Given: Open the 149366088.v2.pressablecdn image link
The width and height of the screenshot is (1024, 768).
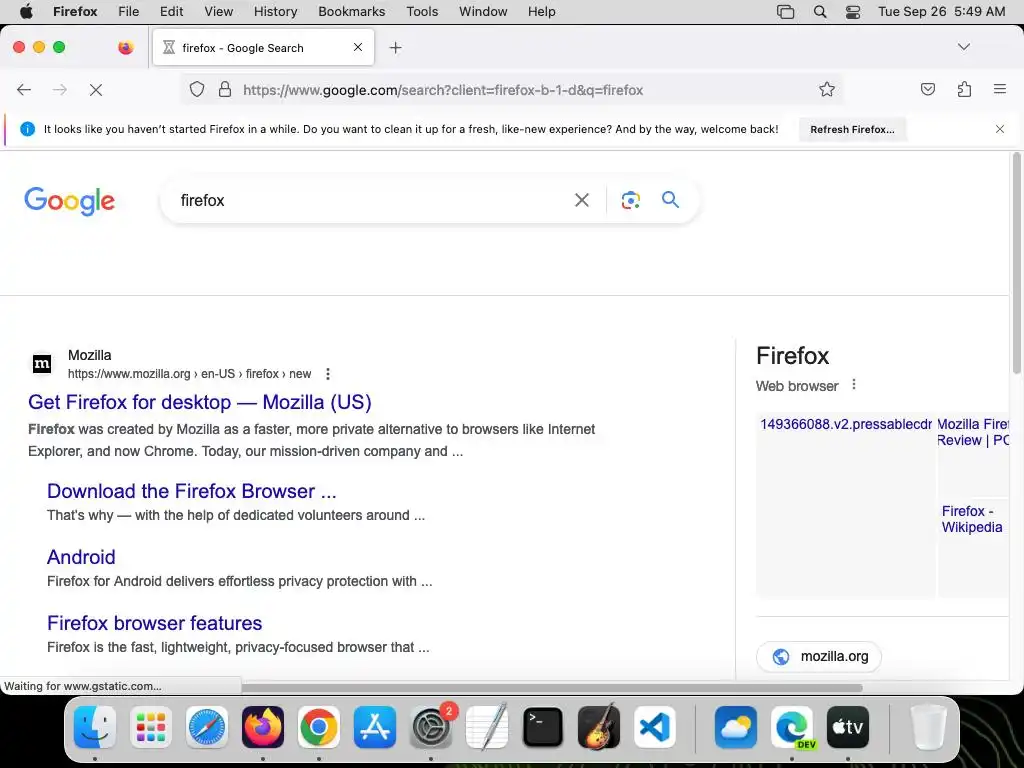Looking at the screenshot, I should point(846,424).
